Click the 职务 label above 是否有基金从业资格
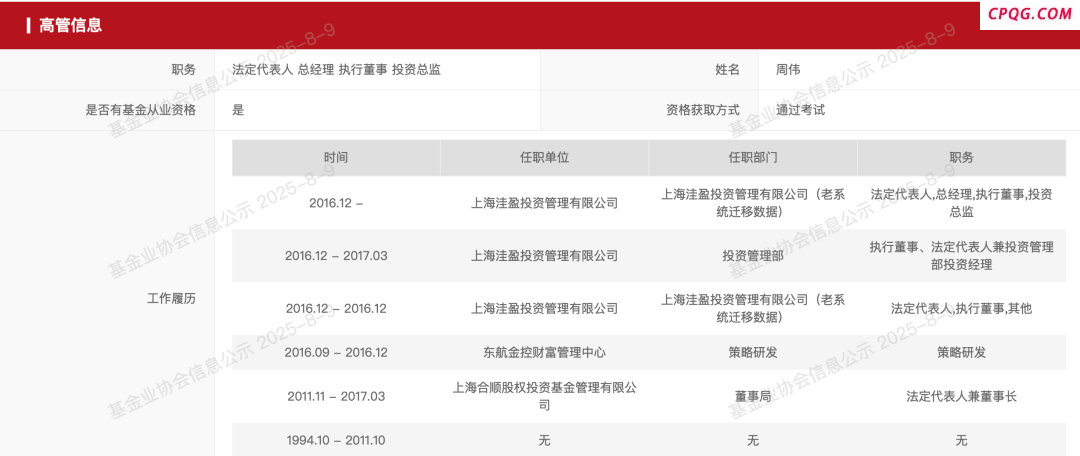Image resolution: width=1080 pixels, height=456 pixels. pos(184,70)
